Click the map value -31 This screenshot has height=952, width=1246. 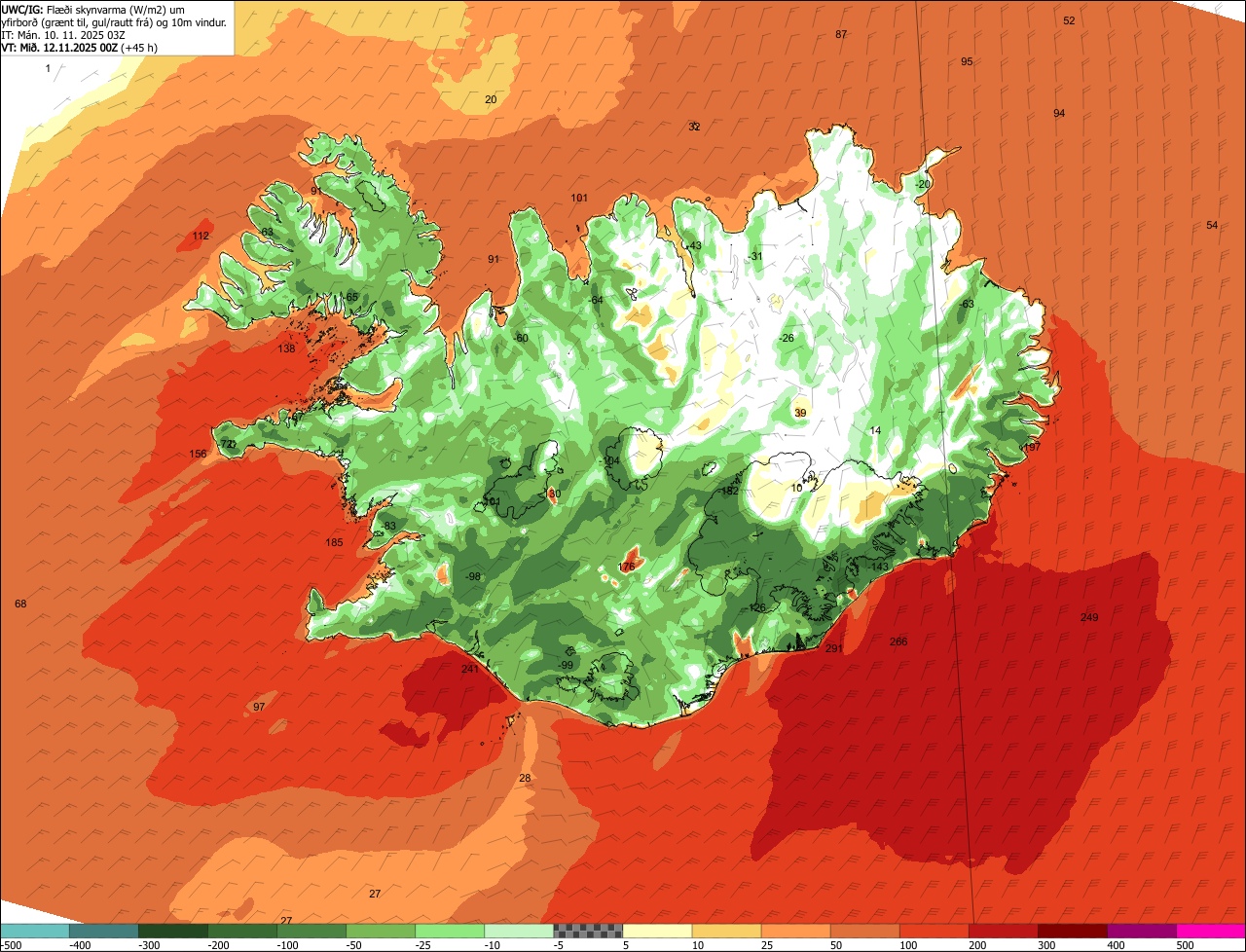(x=754, y=256)
